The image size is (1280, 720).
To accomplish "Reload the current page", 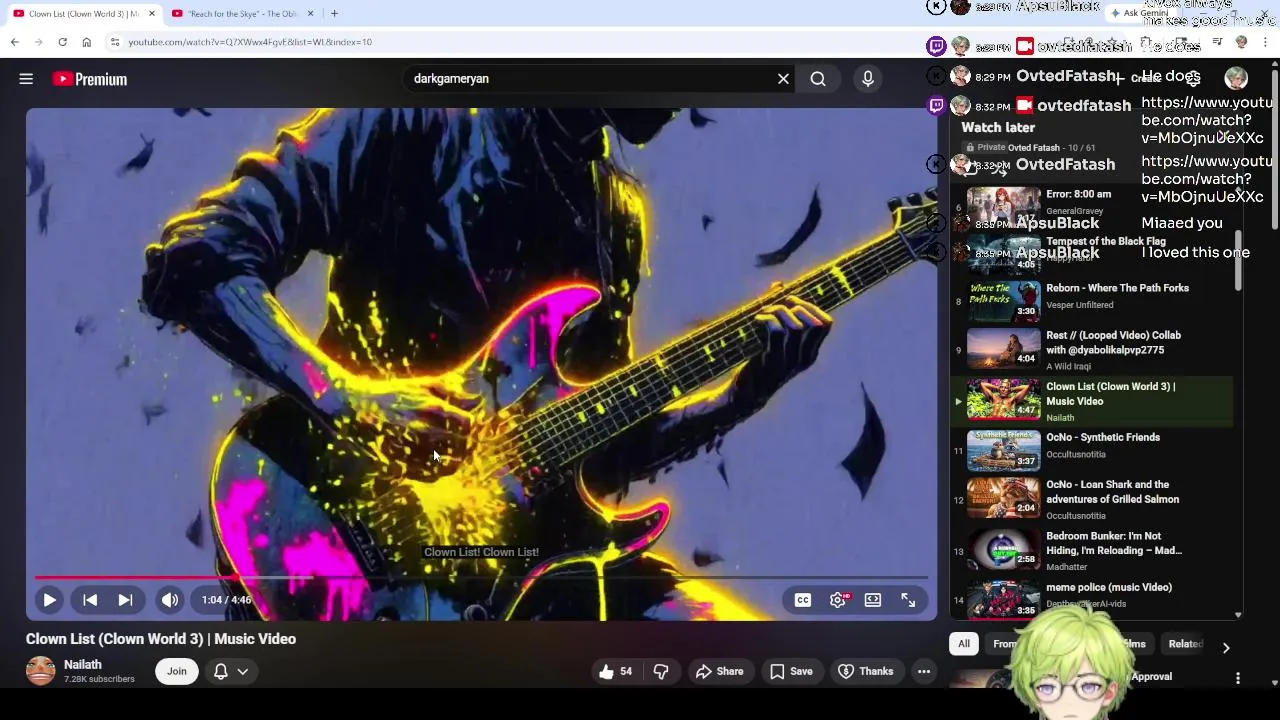I will 62,42.
